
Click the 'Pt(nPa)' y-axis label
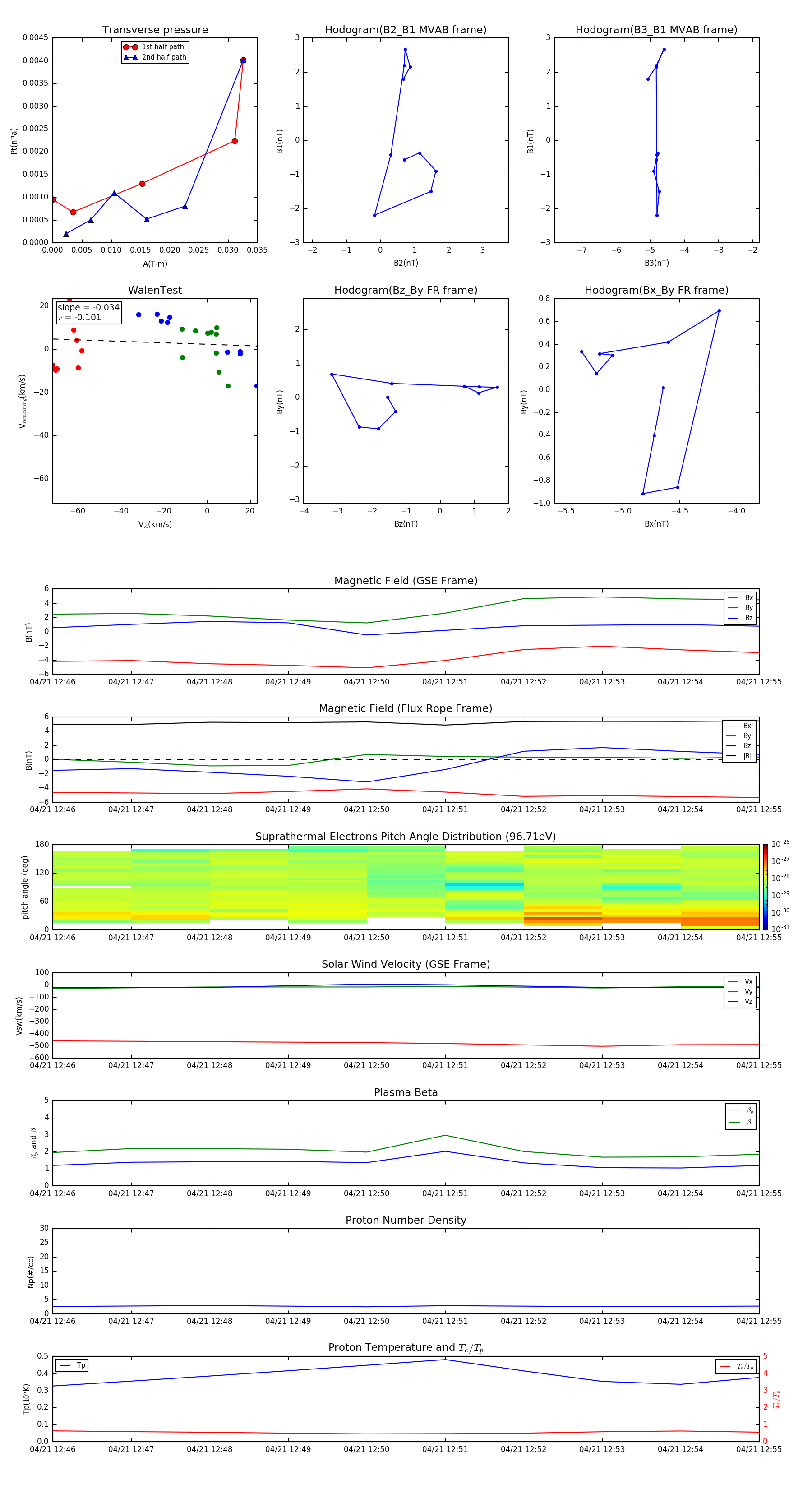[14, 141]
